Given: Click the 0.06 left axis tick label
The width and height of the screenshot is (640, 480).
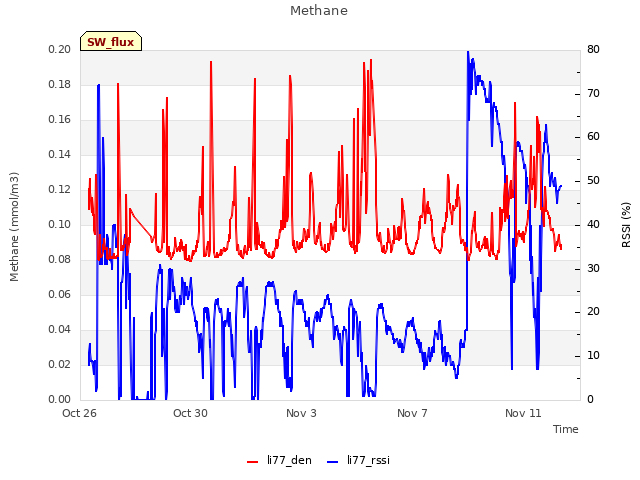Looking at the screenshot, I should 60,294.
